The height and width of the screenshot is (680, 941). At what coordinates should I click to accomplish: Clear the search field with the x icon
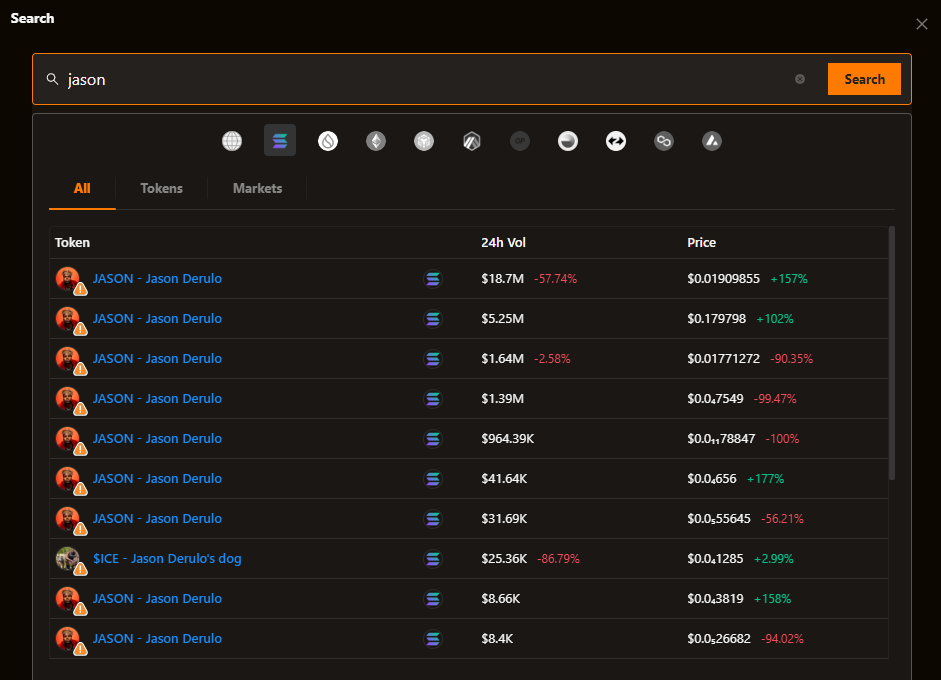800,79
